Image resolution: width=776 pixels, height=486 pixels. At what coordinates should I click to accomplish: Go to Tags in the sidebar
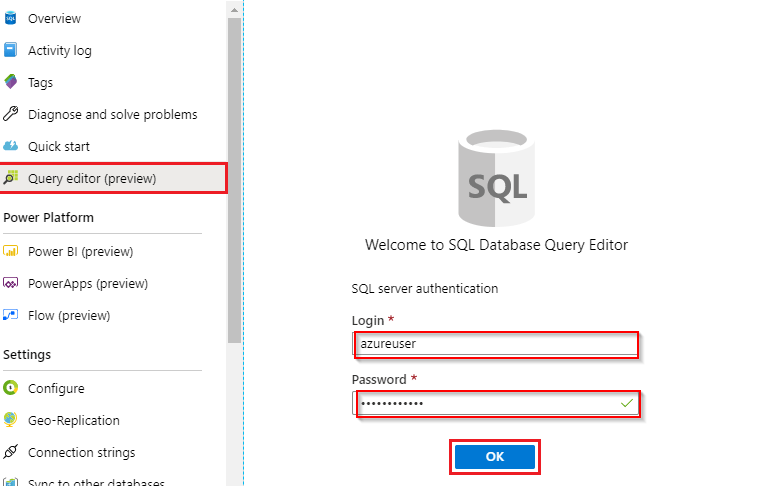pos(40,83)
